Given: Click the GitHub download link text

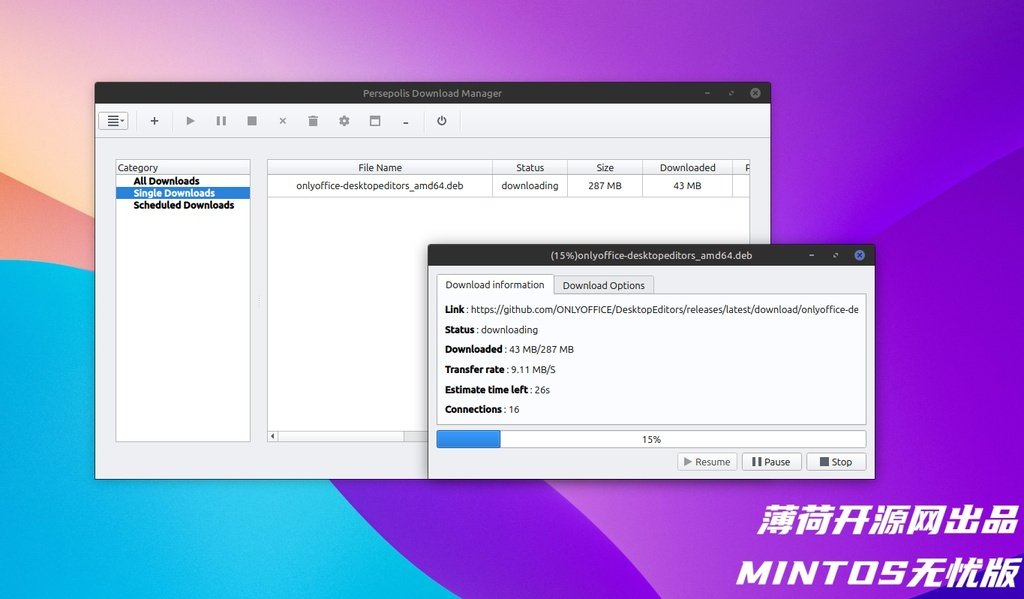Looking at the screenshot, I should coord(664,310).
